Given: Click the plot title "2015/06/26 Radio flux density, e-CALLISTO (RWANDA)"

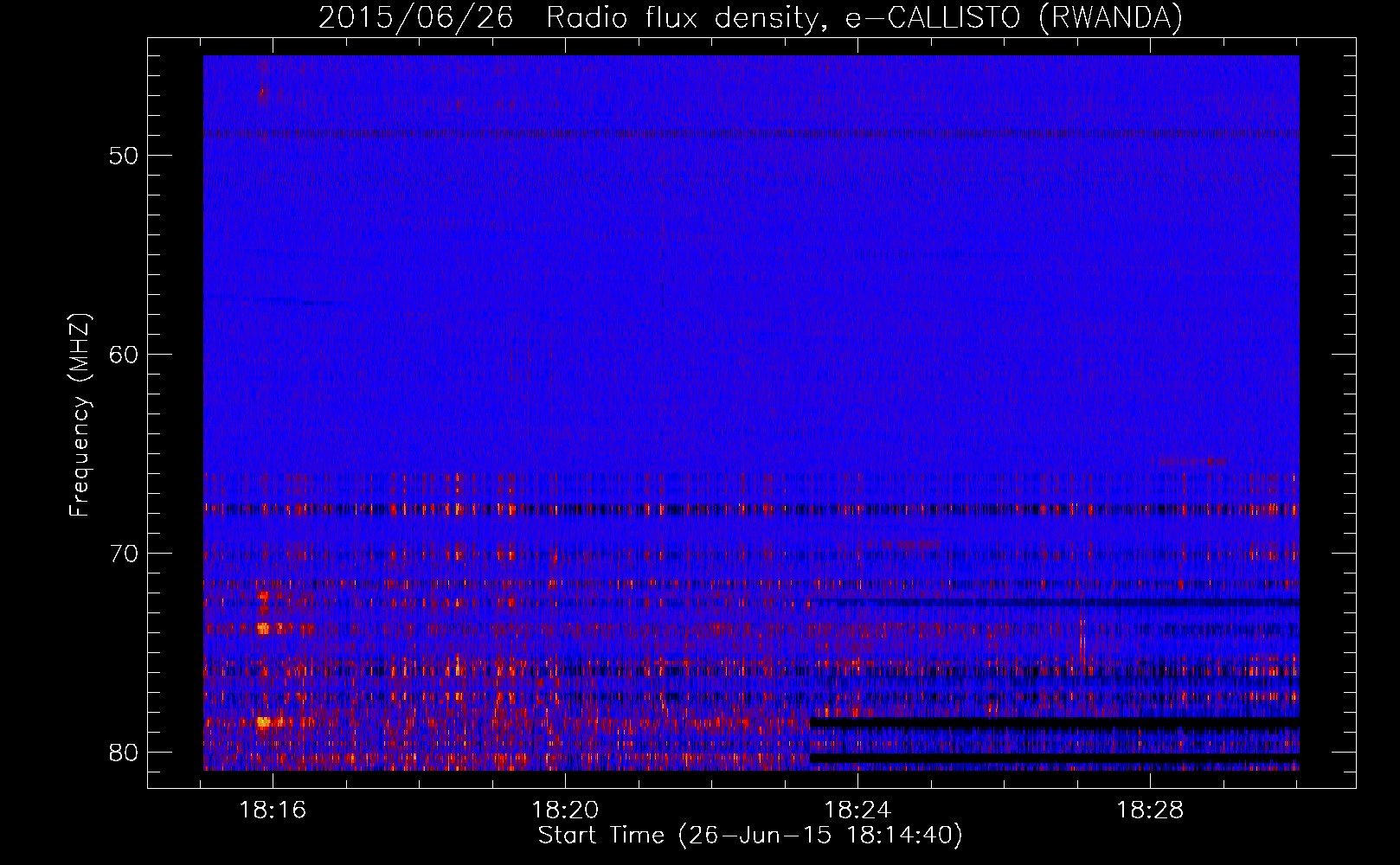Looking at the screenshot, I should 750,17.
